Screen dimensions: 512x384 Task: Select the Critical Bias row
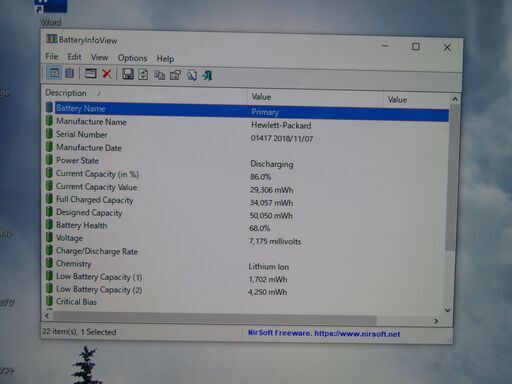coord(247,302)
